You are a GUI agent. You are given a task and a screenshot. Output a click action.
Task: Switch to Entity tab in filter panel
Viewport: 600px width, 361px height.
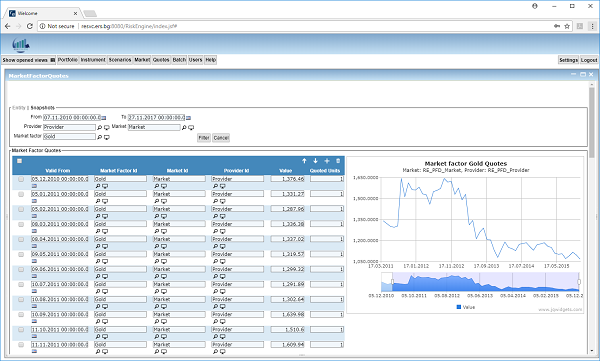19,108
